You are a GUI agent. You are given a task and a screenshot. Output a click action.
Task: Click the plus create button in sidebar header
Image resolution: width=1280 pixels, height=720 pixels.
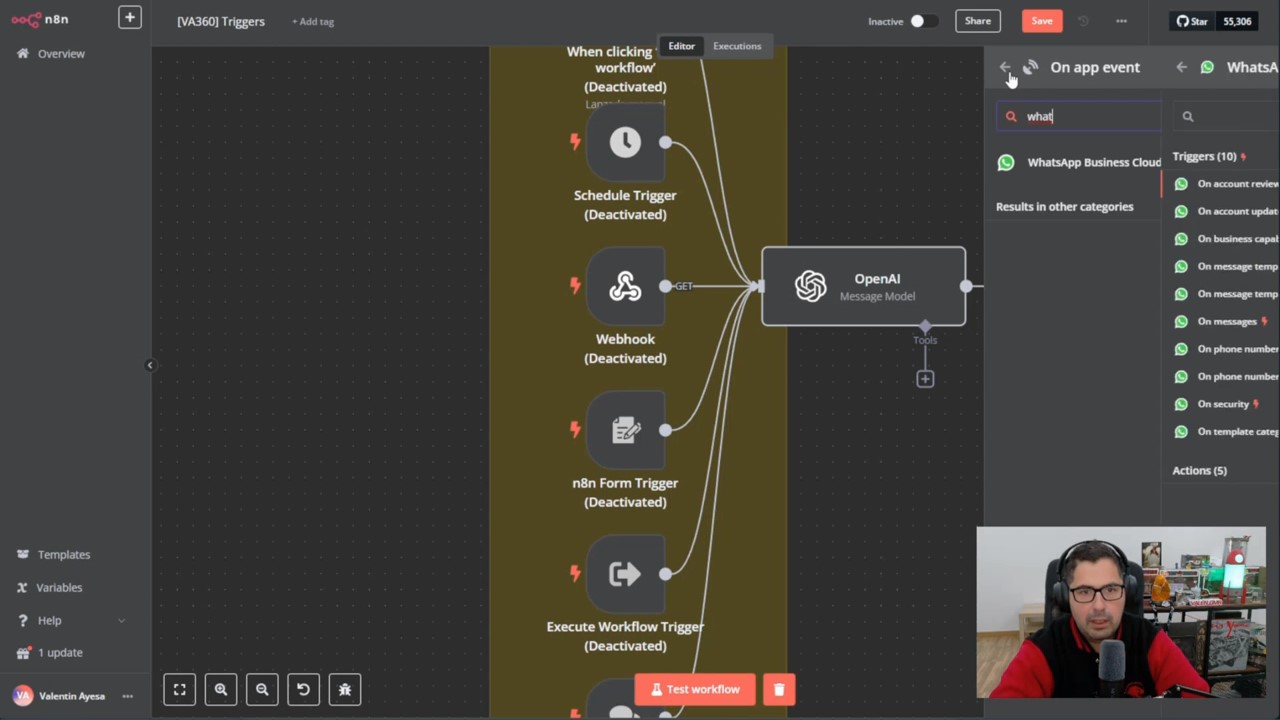click(x=129, y=17)
